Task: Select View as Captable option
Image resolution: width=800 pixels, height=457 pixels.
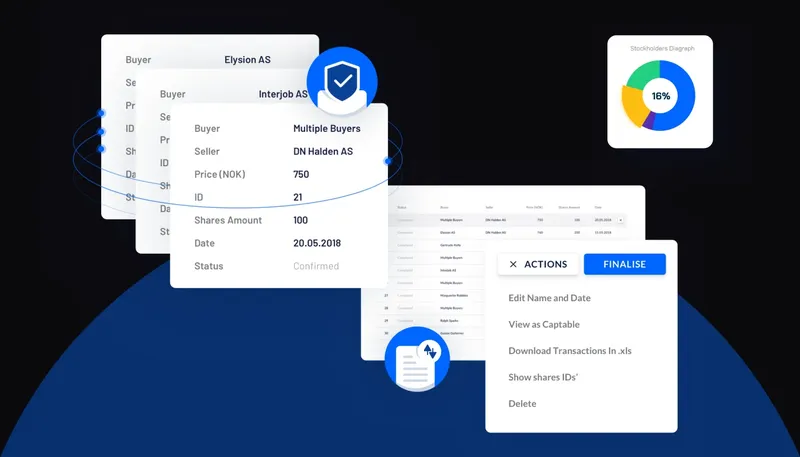Action: tap(544, 324)
